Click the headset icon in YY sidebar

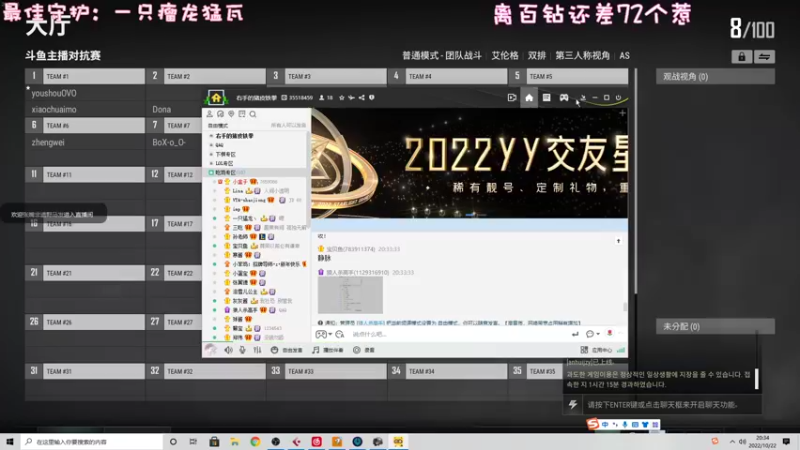coord(220,114)
